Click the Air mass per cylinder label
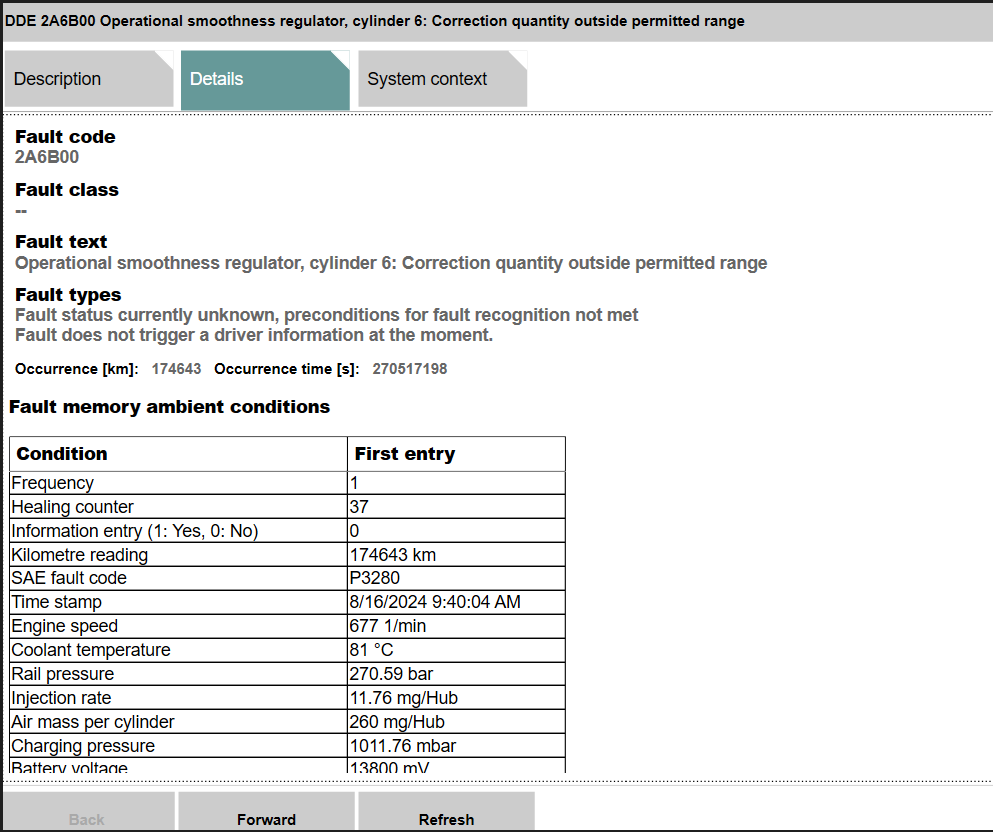The image size is (993, 832). [92, 722]
